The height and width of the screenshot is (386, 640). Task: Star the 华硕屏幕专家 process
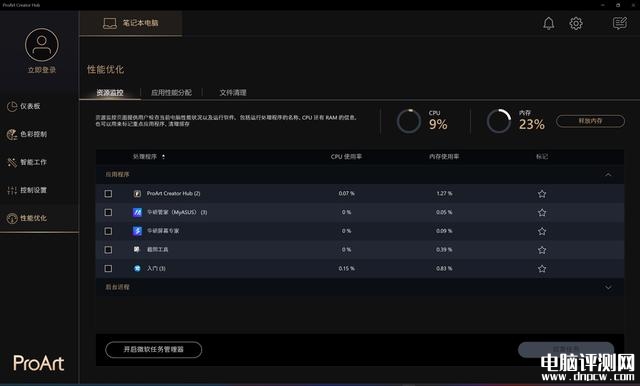542,231
